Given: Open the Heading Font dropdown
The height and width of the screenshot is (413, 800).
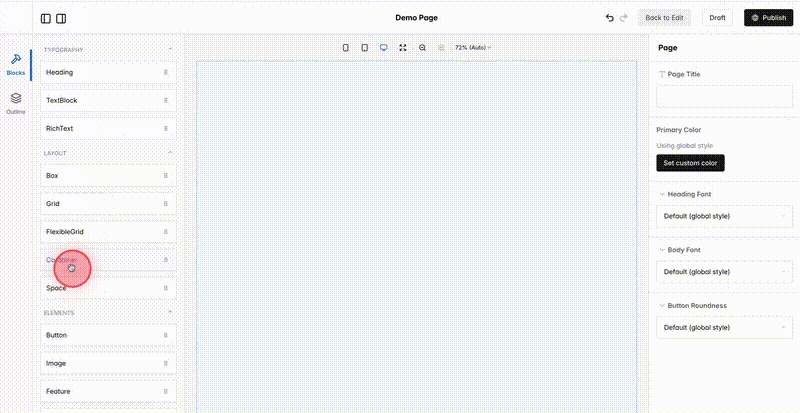Looking at the screenshot, I should click(724, 216).
